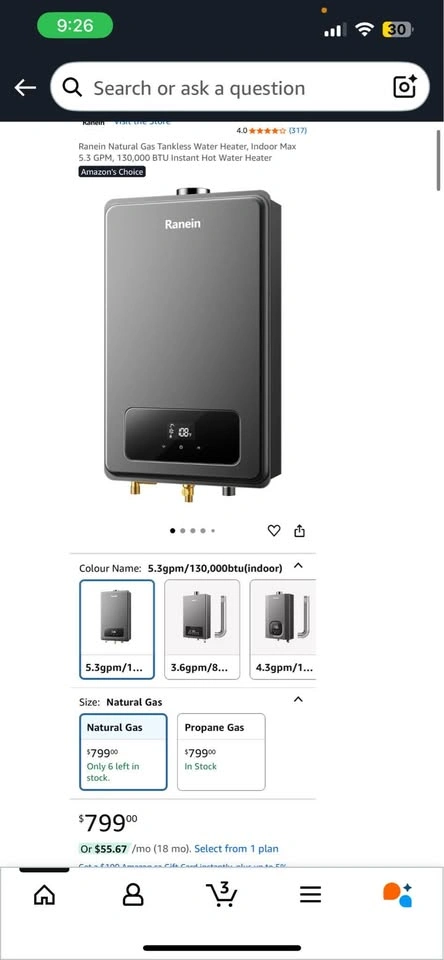This screenshot has height=960, width=444.
Task: Collapse the Colour Name section chevron
Action: pos(298,566)
